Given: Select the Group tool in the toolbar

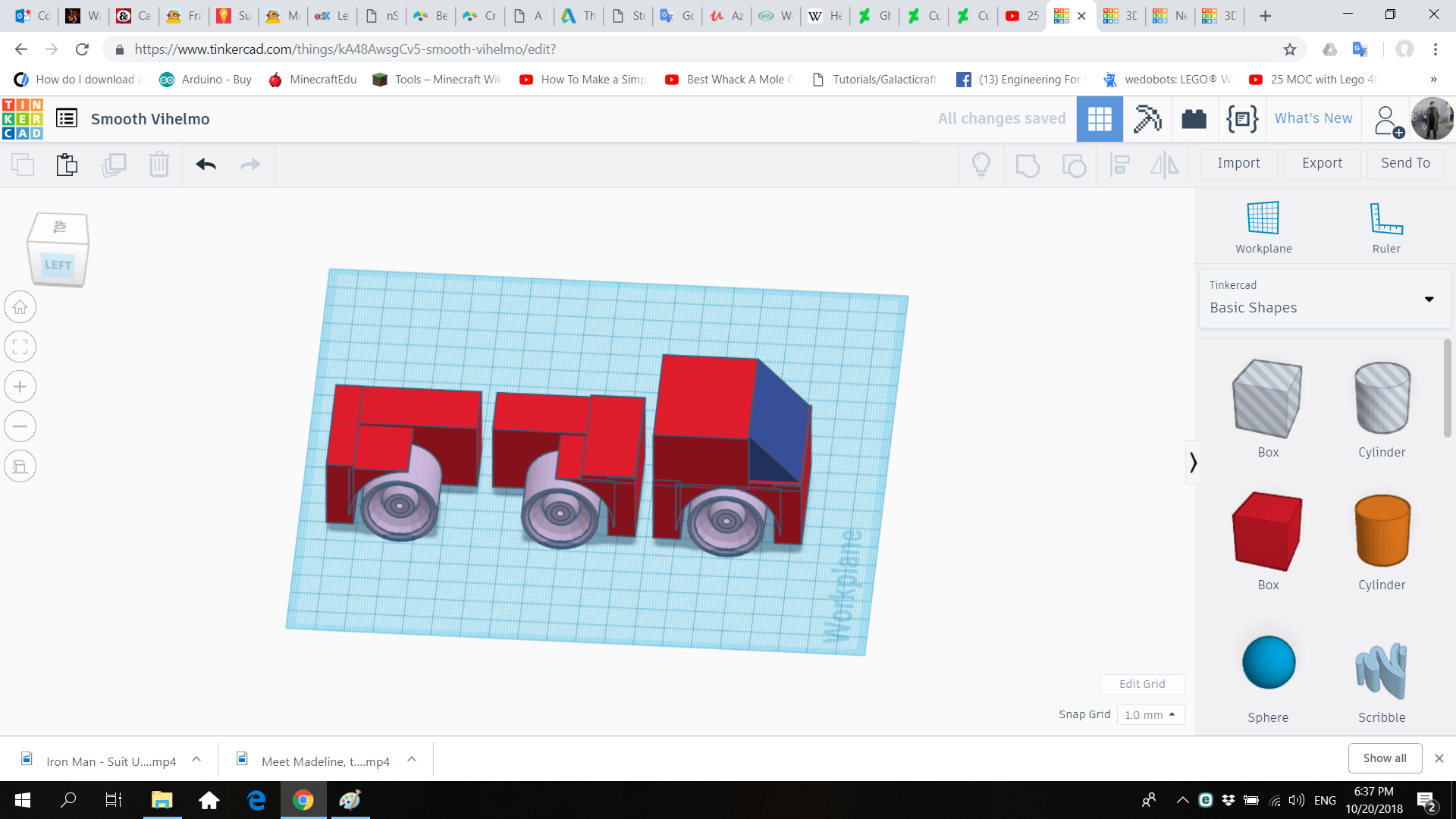Looking at the screenshot, I should [x=1028, y=165].
